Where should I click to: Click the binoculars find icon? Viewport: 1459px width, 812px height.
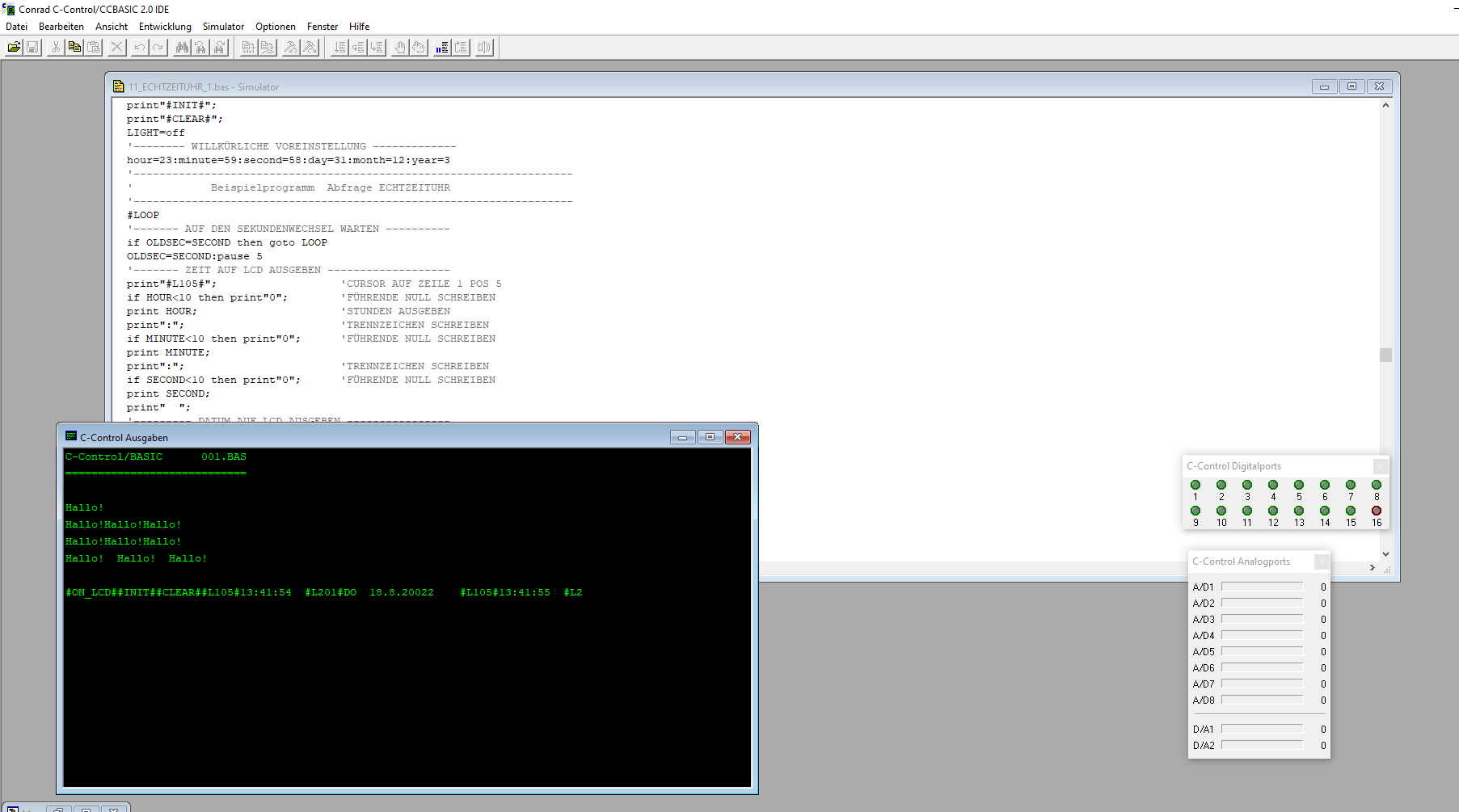coord(182,48)
